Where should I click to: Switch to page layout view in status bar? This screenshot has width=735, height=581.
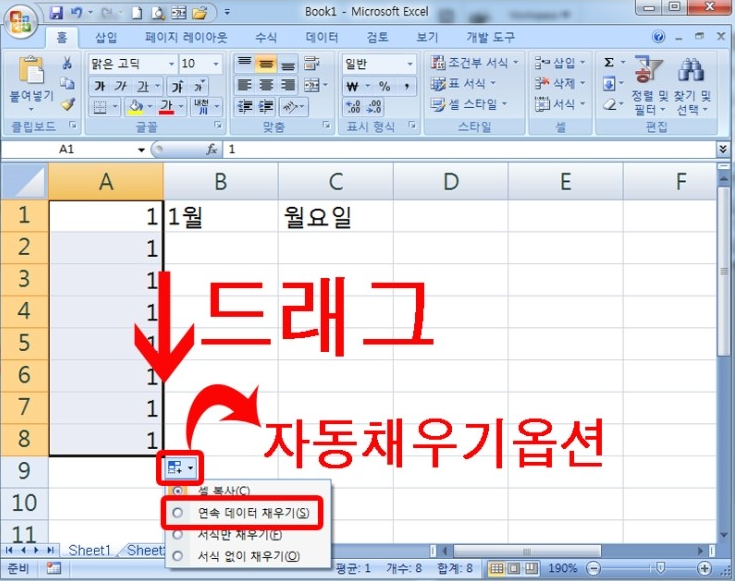point(514,569)
